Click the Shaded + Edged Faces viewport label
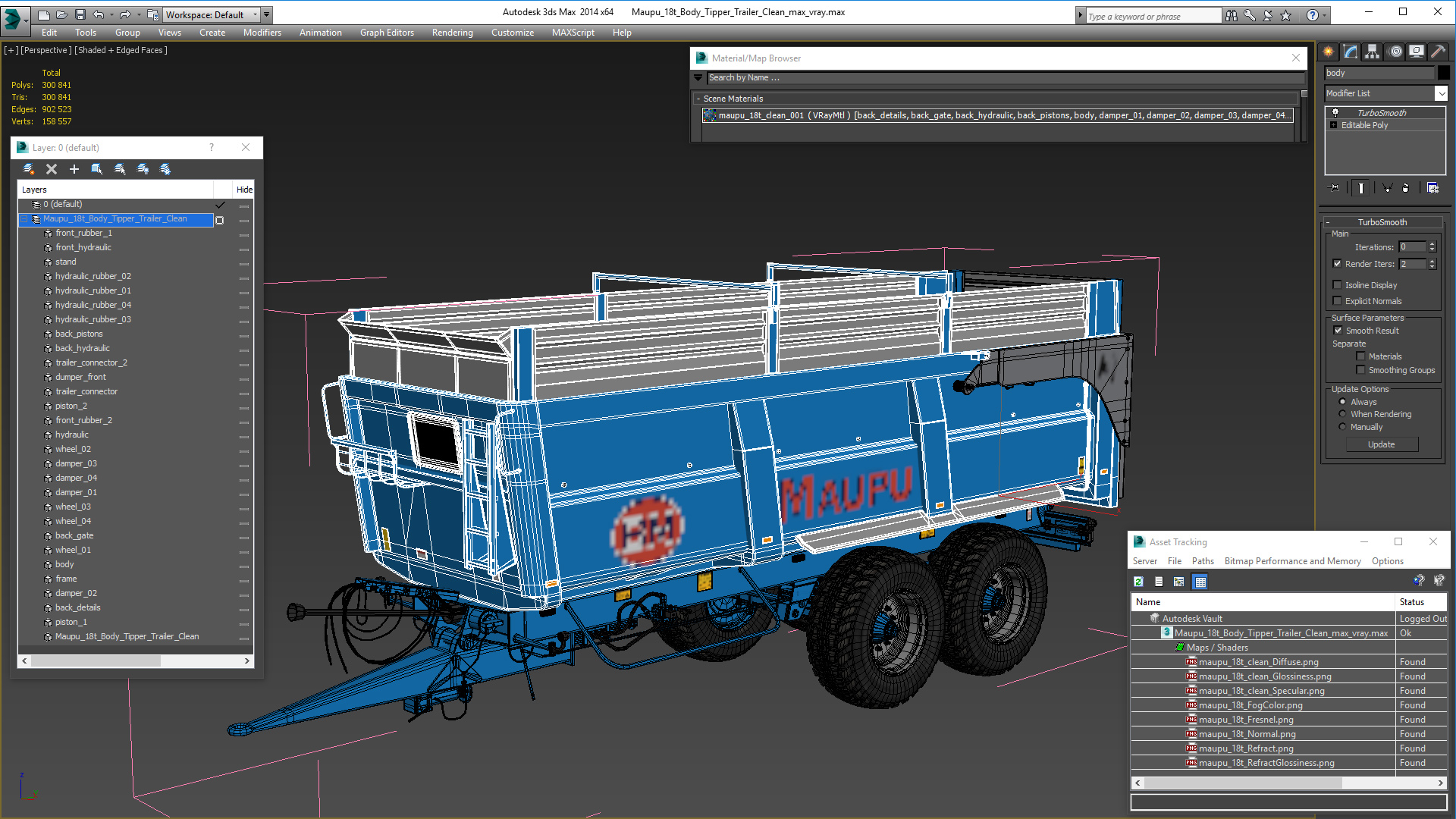Viewport: 1456px width, 819px height. 121,50
